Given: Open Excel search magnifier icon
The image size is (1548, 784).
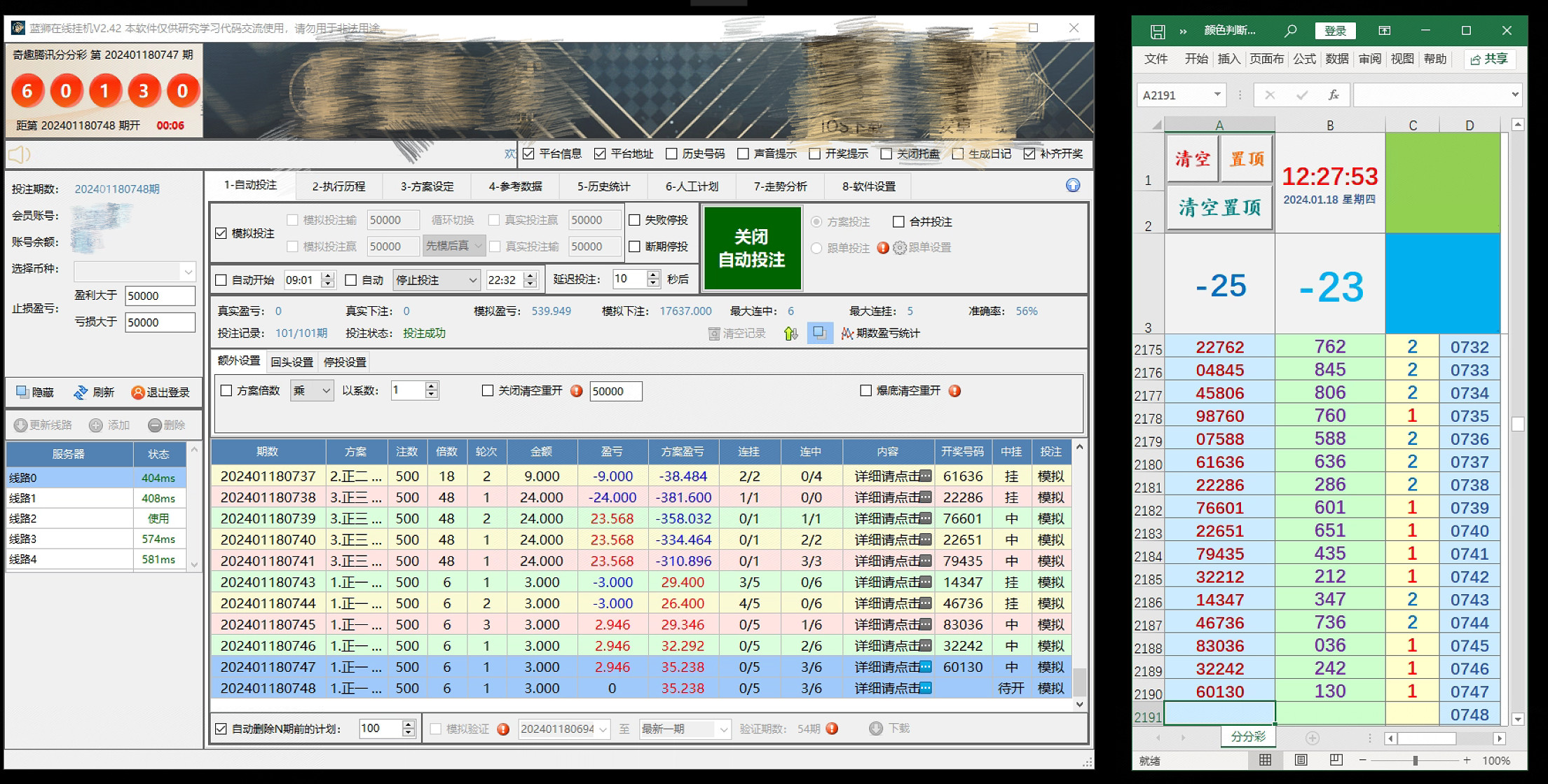Looking at the screenshot, I should [x=1290, y=31].
